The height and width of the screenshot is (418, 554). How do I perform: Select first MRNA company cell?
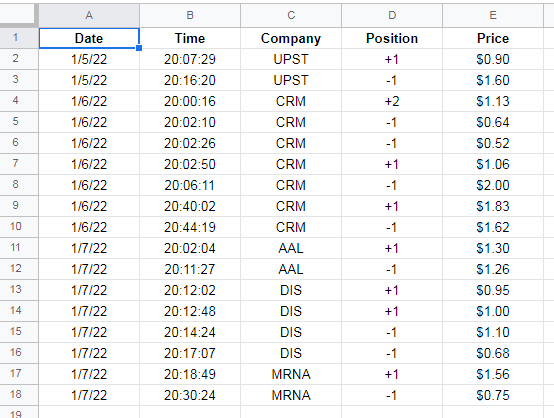click(x=291, y=374)
